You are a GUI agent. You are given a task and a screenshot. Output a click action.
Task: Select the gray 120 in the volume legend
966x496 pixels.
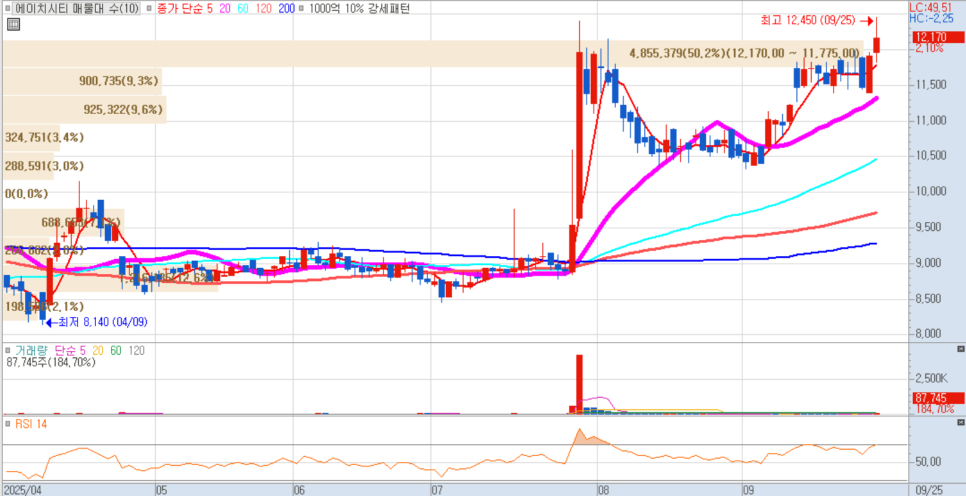(136, 351)
